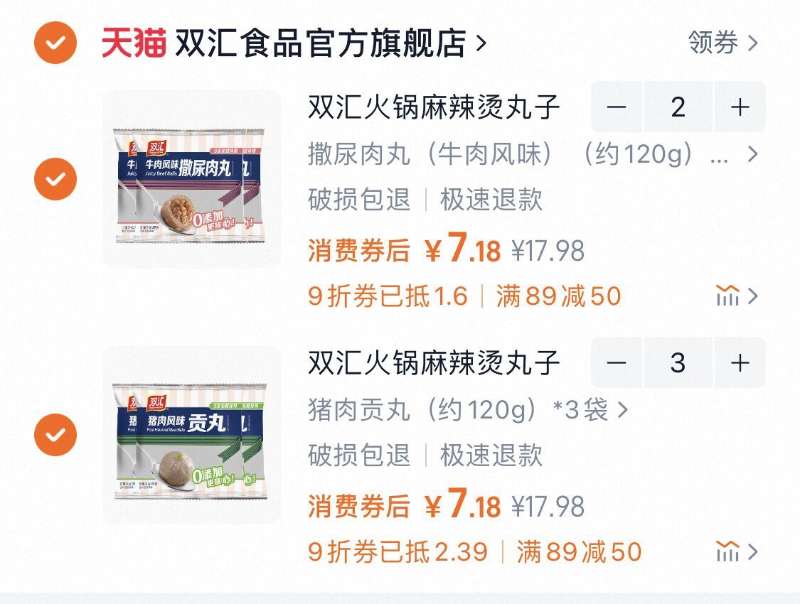Expand 撒尿肉丸（牛肉风味）specification options
800x604 pixels.
[533, 154]
